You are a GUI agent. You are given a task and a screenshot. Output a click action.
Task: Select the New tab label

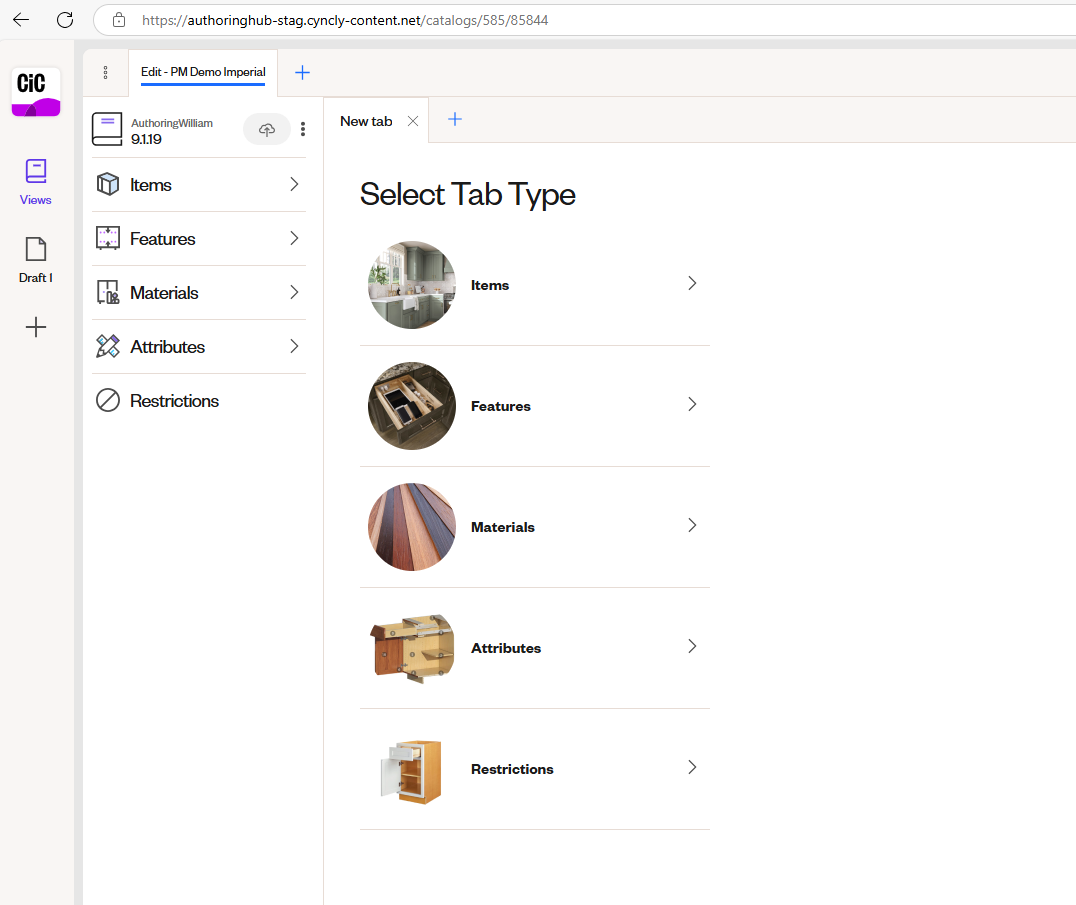click(366, 120)
